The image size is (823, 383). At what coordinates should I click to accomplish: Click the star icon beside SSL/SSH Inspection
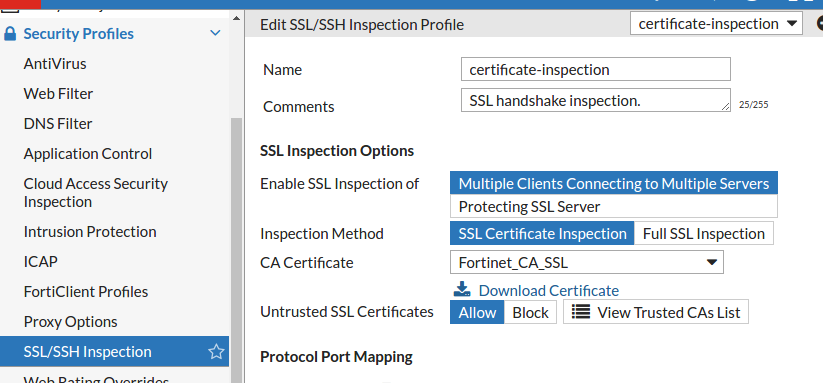(216, 352)
